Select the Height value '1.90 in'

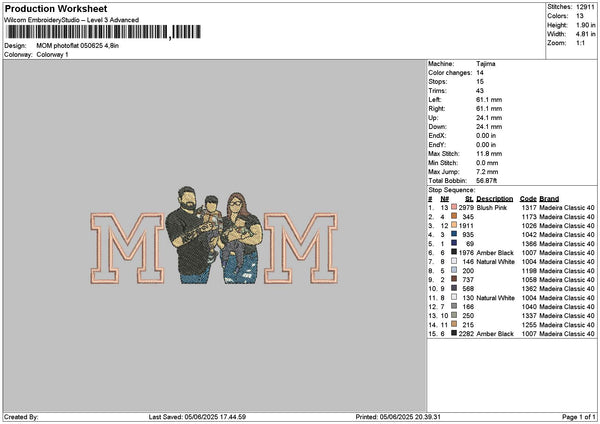coord(585,25)
